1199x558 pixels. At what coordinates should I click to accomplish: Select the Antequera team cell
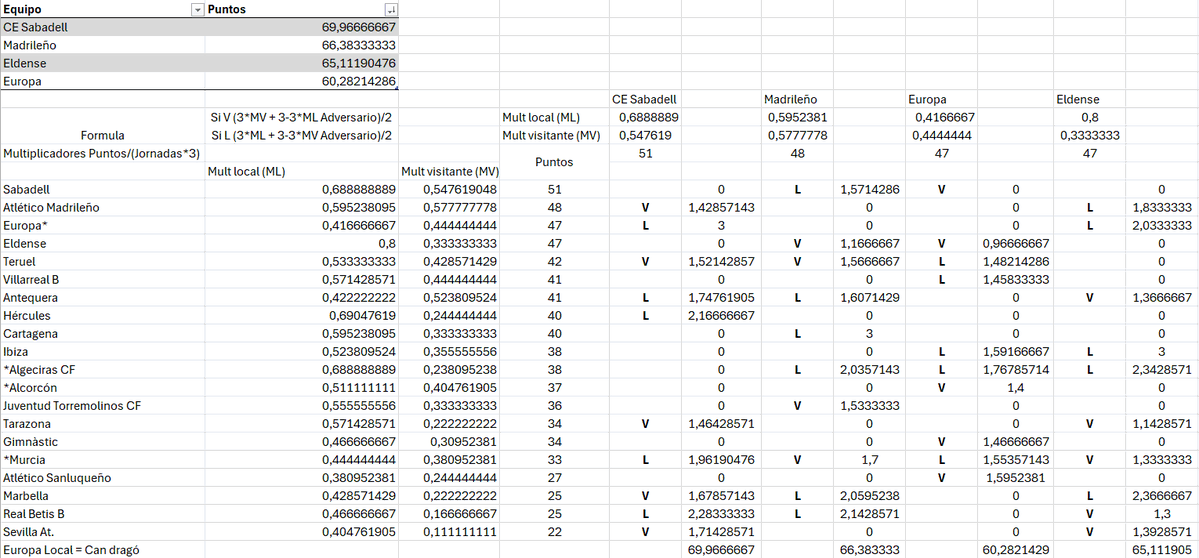pyautogui.click(x=102, y=297)
